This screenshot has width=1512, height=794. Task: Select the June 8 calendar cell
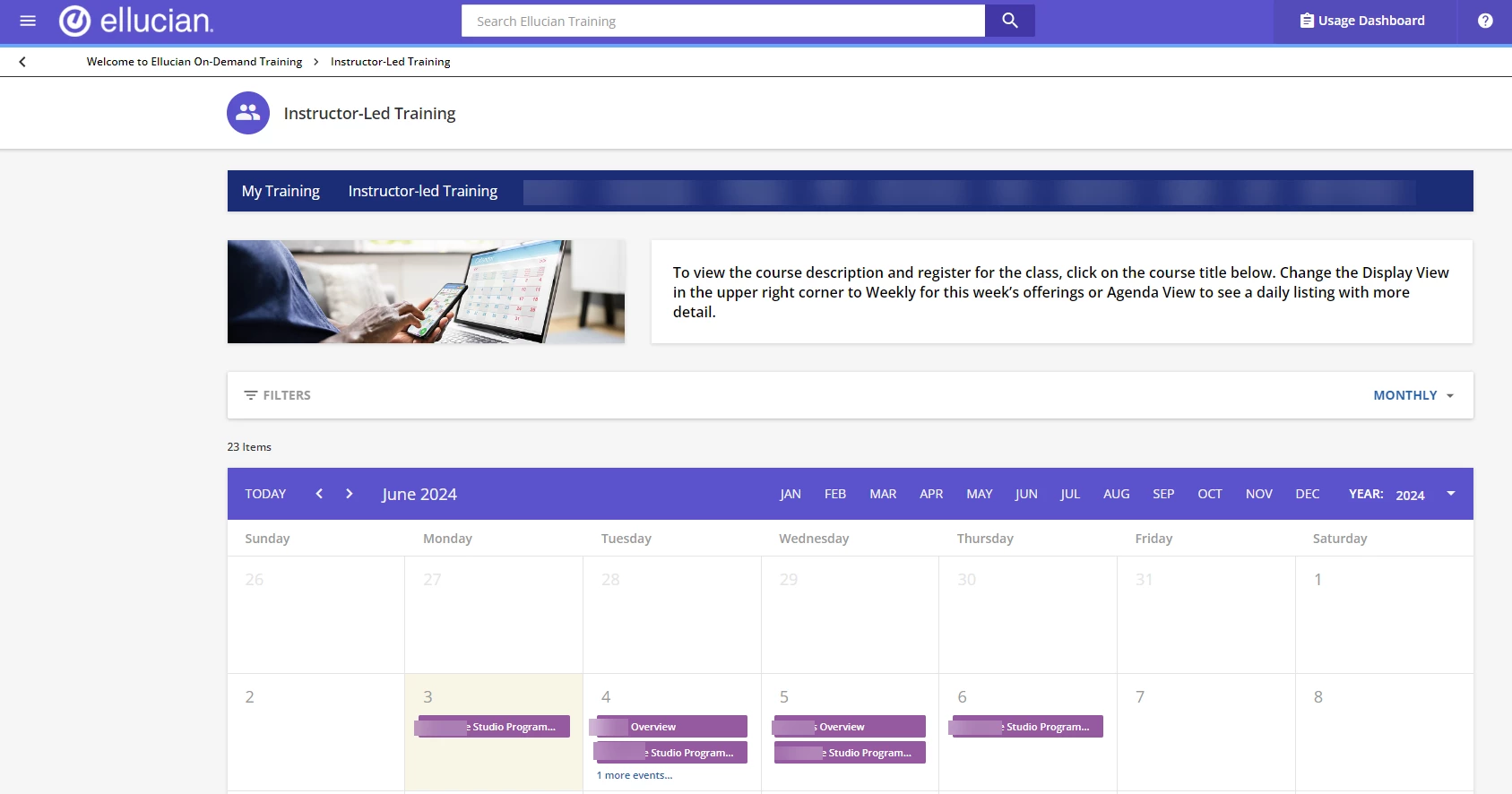1385,732
